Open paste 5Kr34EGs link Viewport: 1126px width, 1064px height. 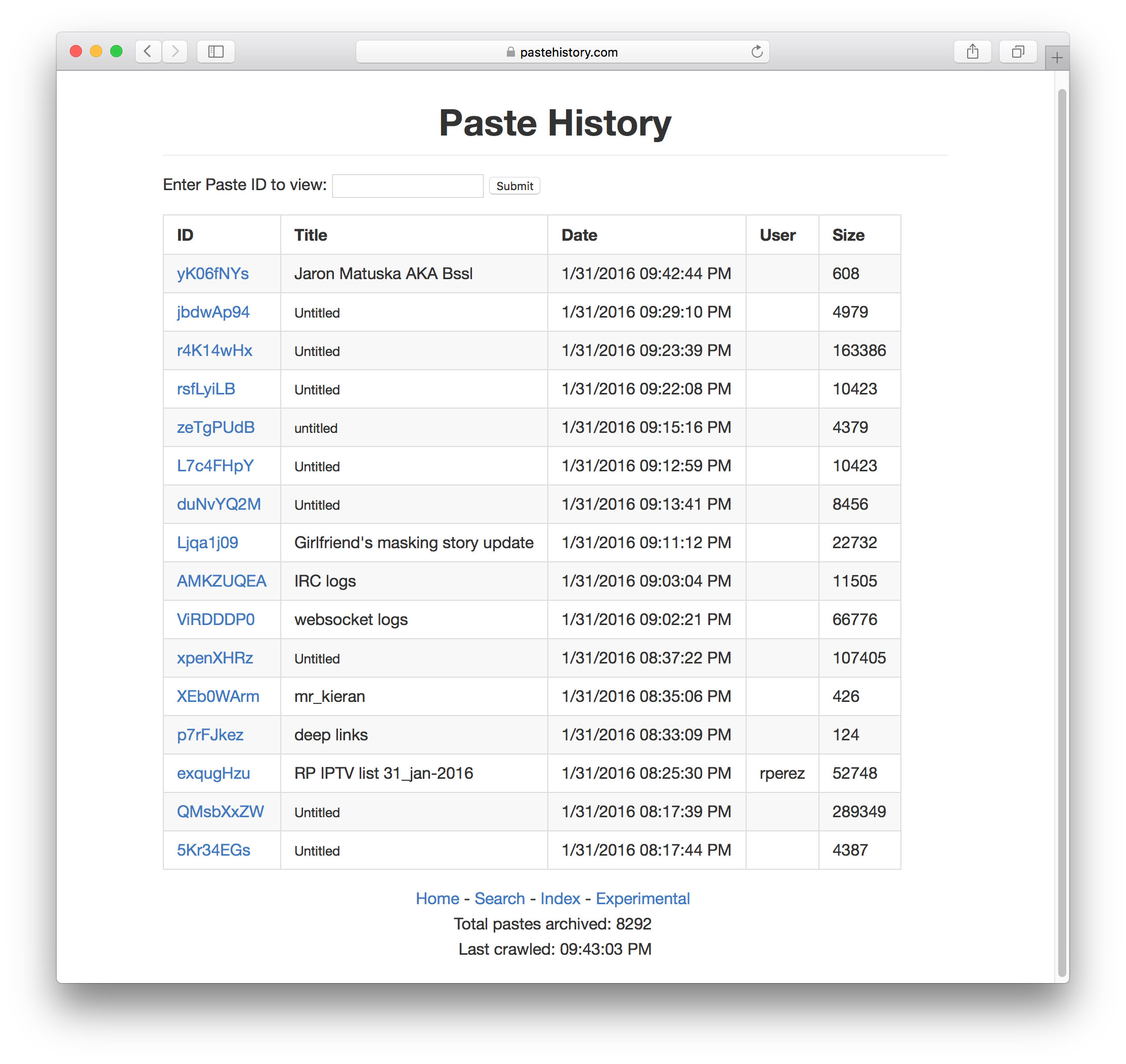click(x=213, y=850)
